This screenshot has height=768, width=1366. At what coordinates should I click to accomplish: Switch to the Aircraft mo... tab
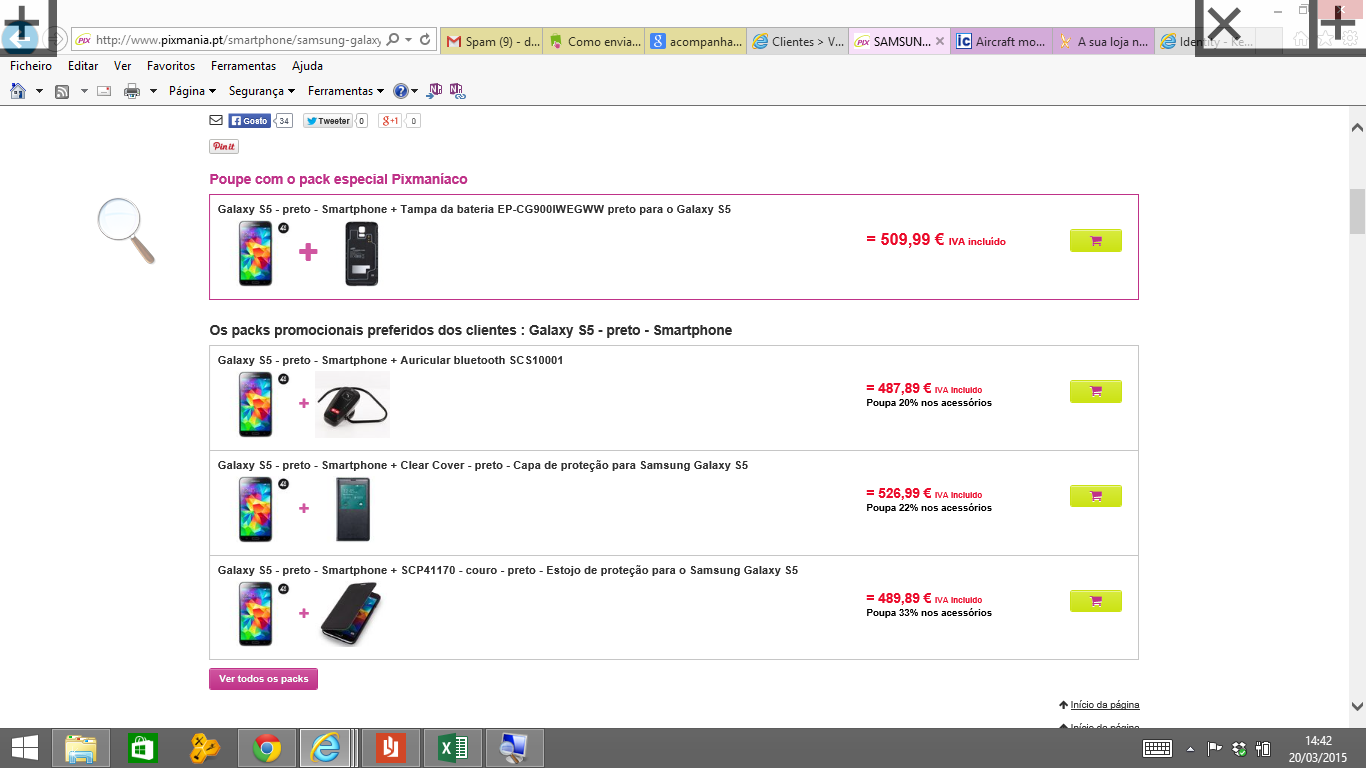tap(1002, 42)
